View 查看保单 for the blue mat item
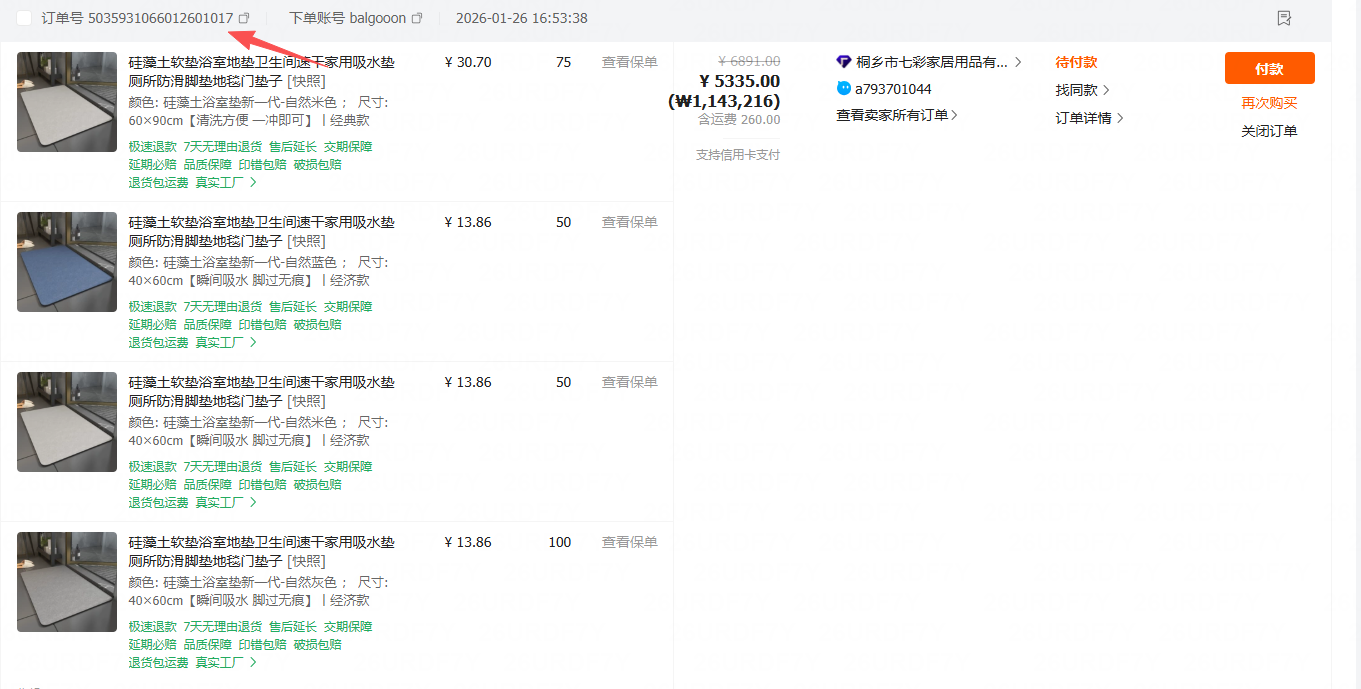The image size is (1361, 689). [x=629, y=222]
